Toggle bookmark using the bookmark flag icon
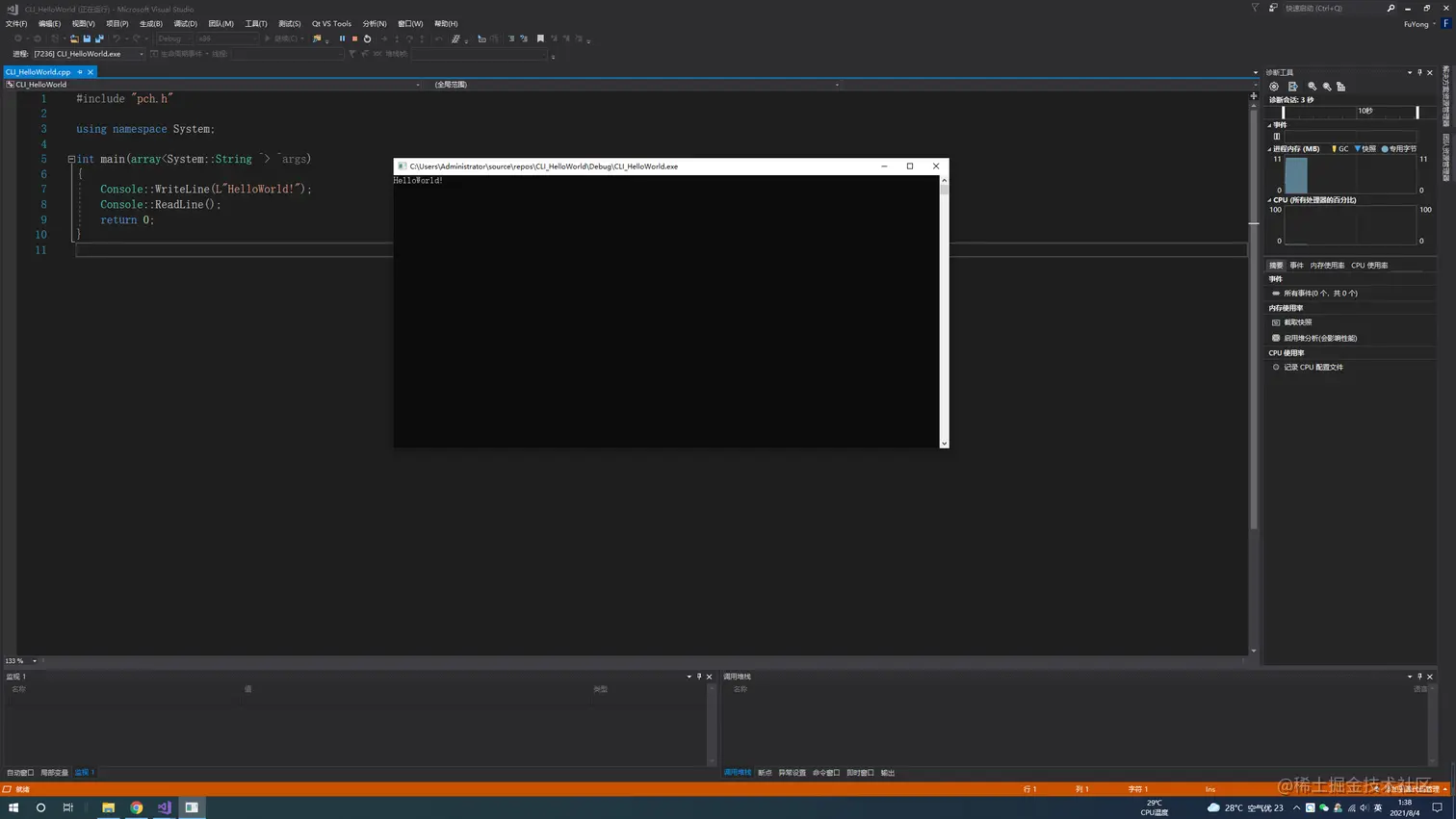Viewport: 1456px width, 819px height. (540, 38)
